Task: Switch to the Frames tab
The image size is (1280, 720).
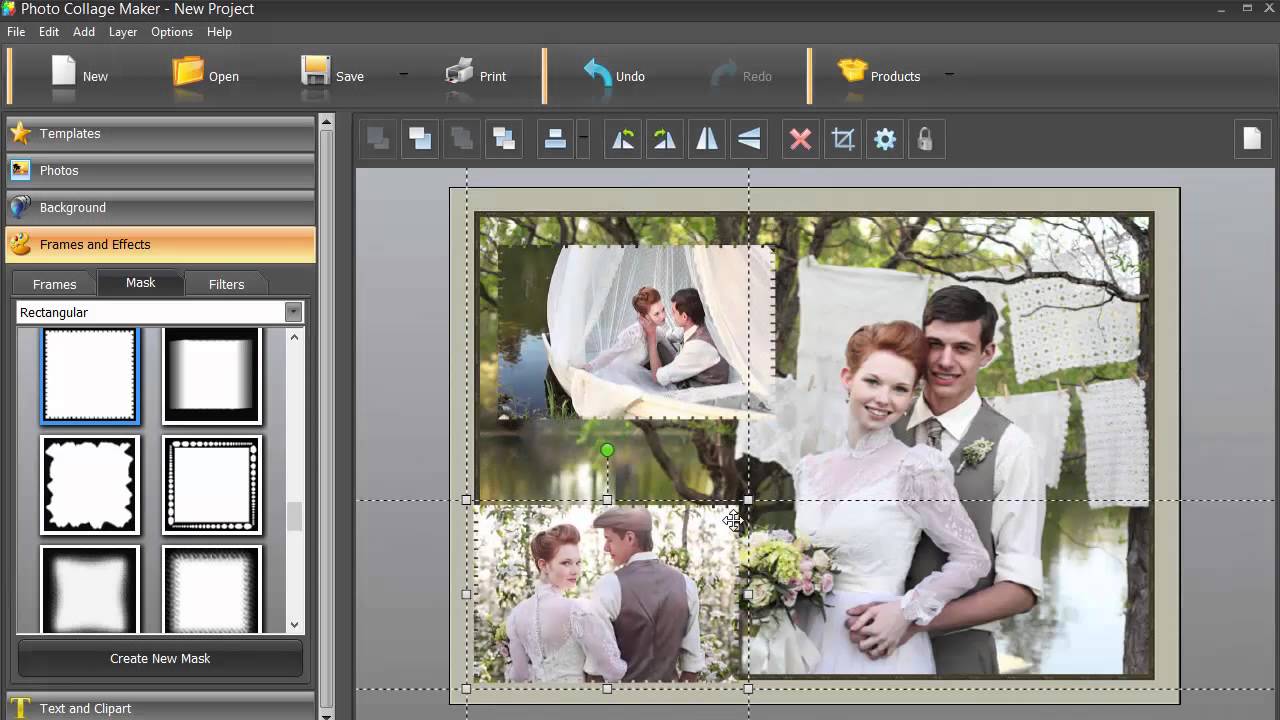Action: pos(55,284)
